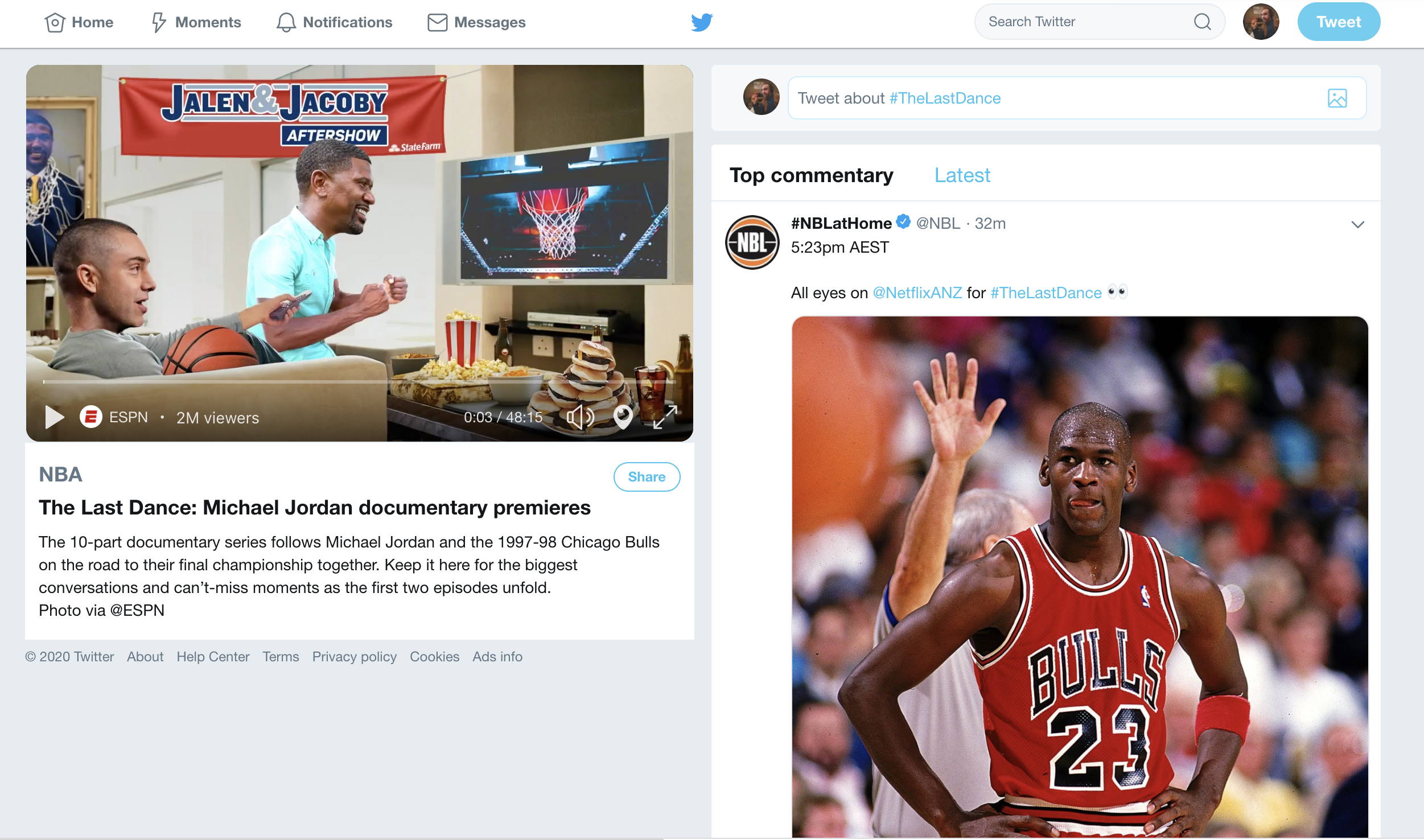Add image via compose box photo icon
Viewport: 1424px width, 840px height.
point(1337,98)
